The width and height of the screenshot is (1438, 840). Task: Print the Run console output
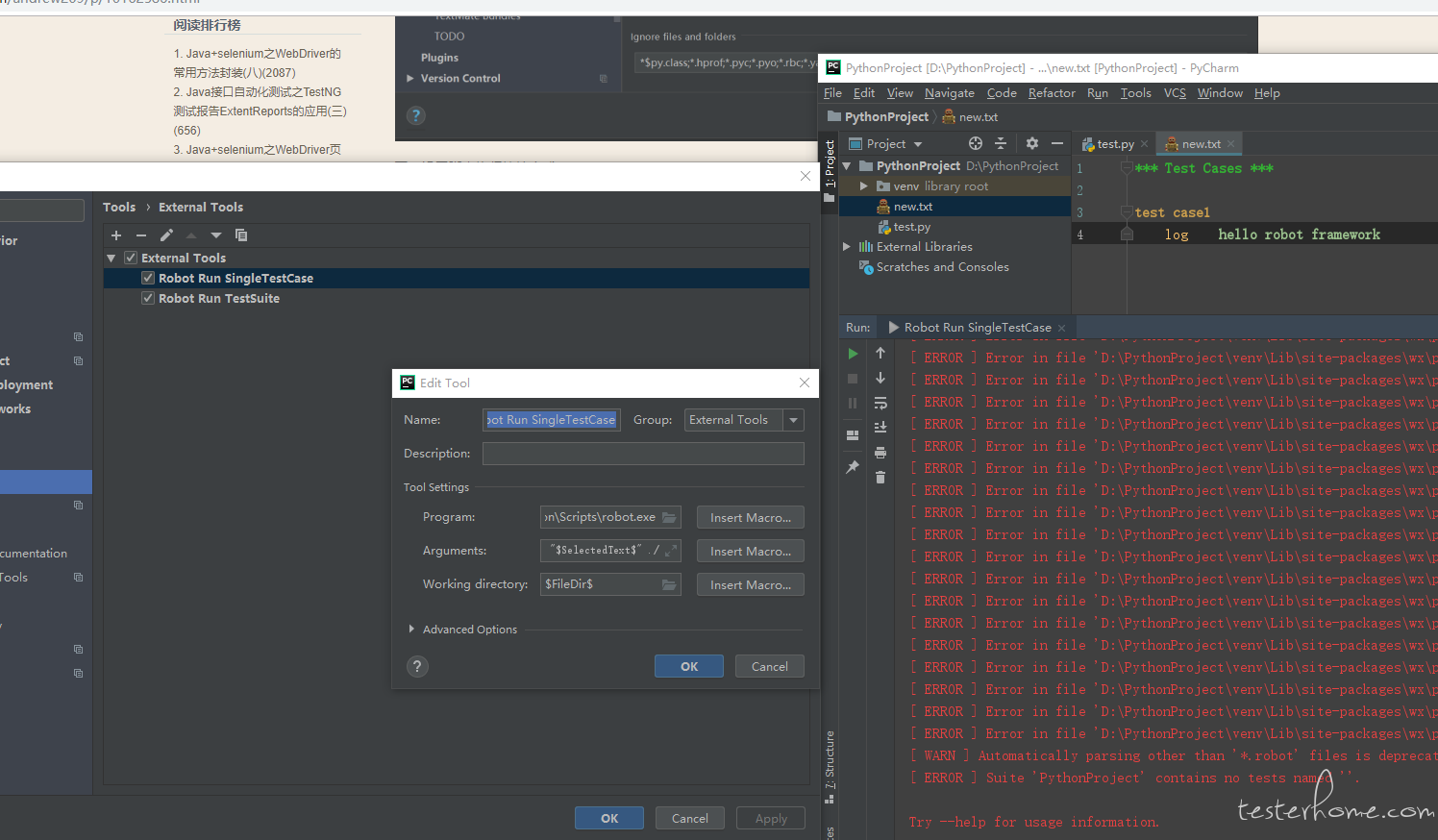(880, 453)
